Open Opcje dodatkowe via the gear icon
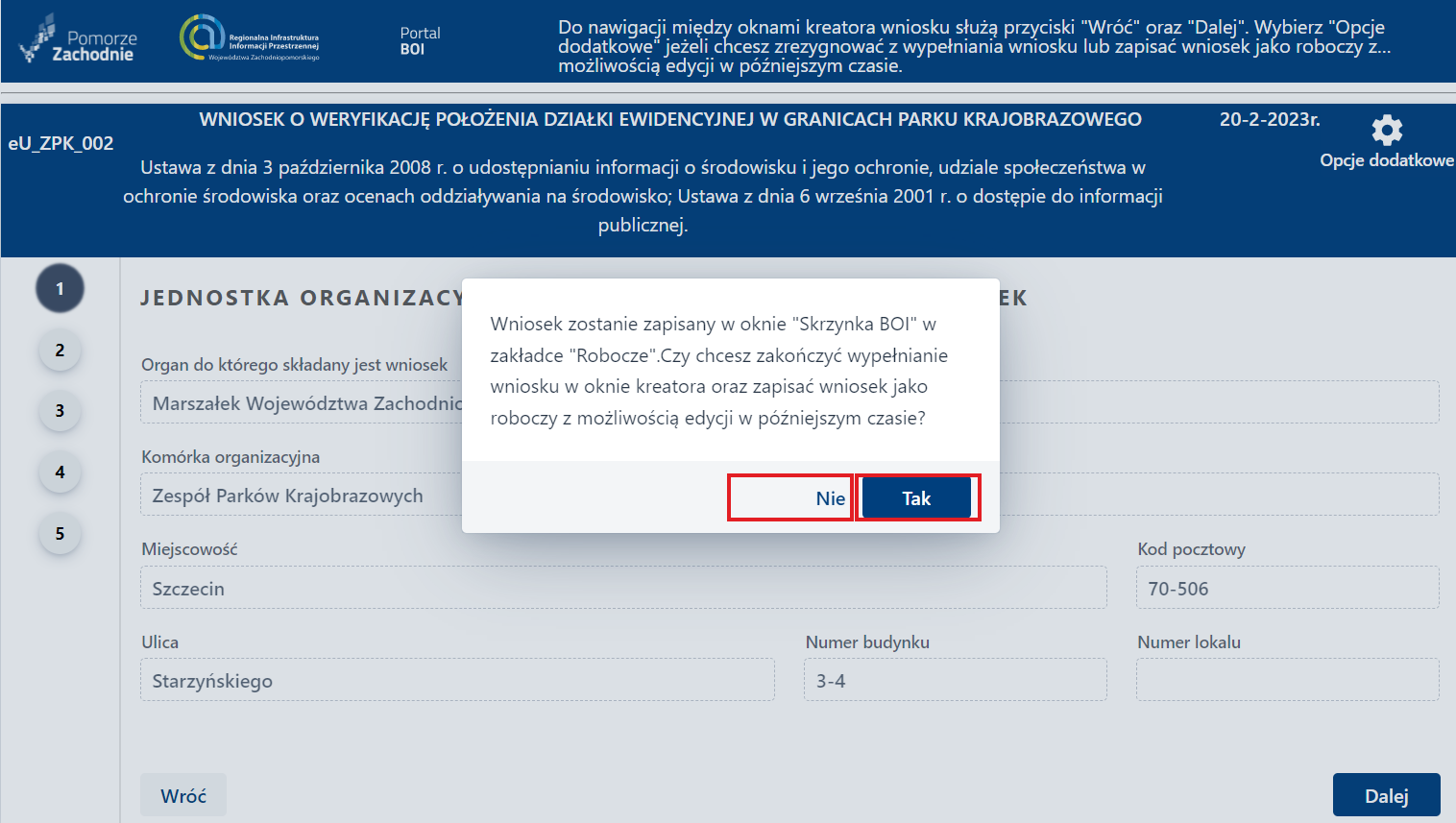This screenshot has width=1456, height=823. 1387,130
